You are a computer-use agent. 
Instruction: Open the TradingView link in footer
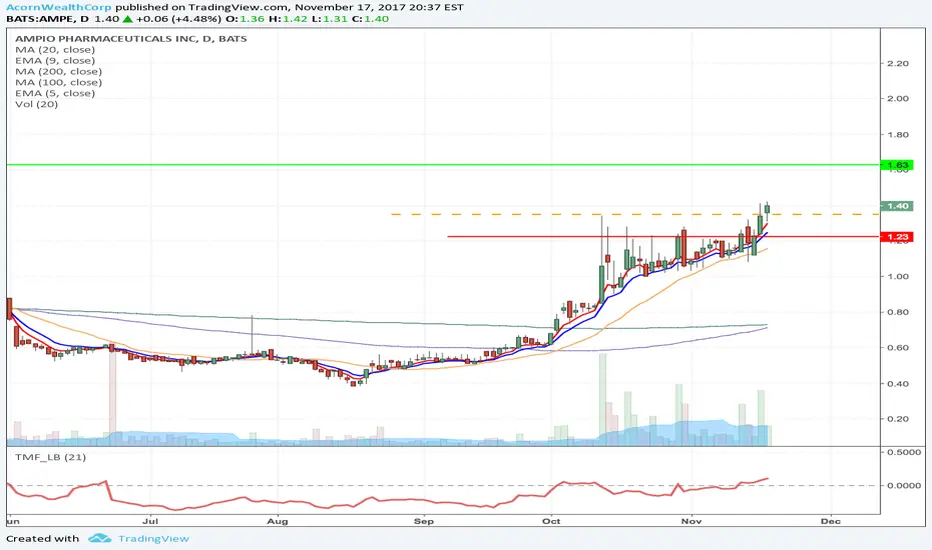pos(153,539)
